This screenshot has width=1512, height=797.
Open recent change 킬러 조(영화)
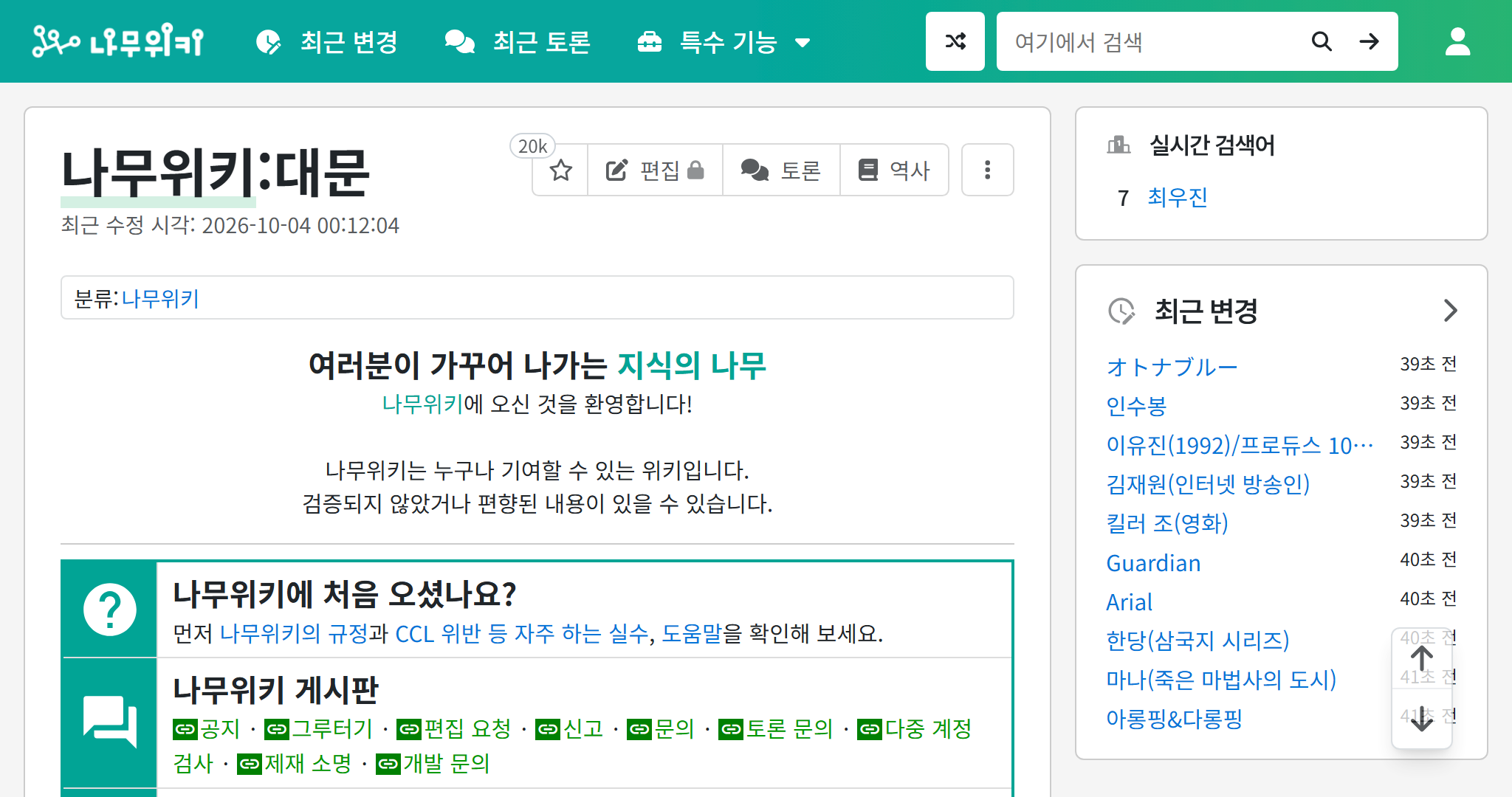click(x=1167, y=523)
